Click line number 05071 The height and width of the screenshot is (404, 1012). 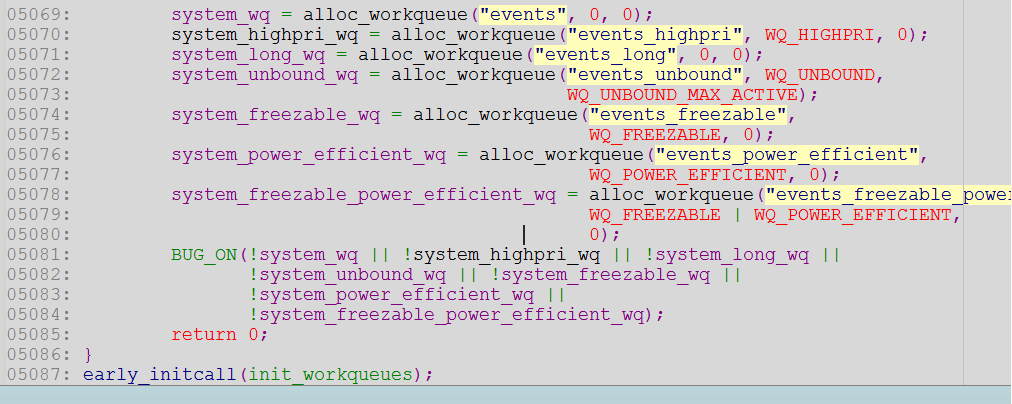(x=37, y=54)
